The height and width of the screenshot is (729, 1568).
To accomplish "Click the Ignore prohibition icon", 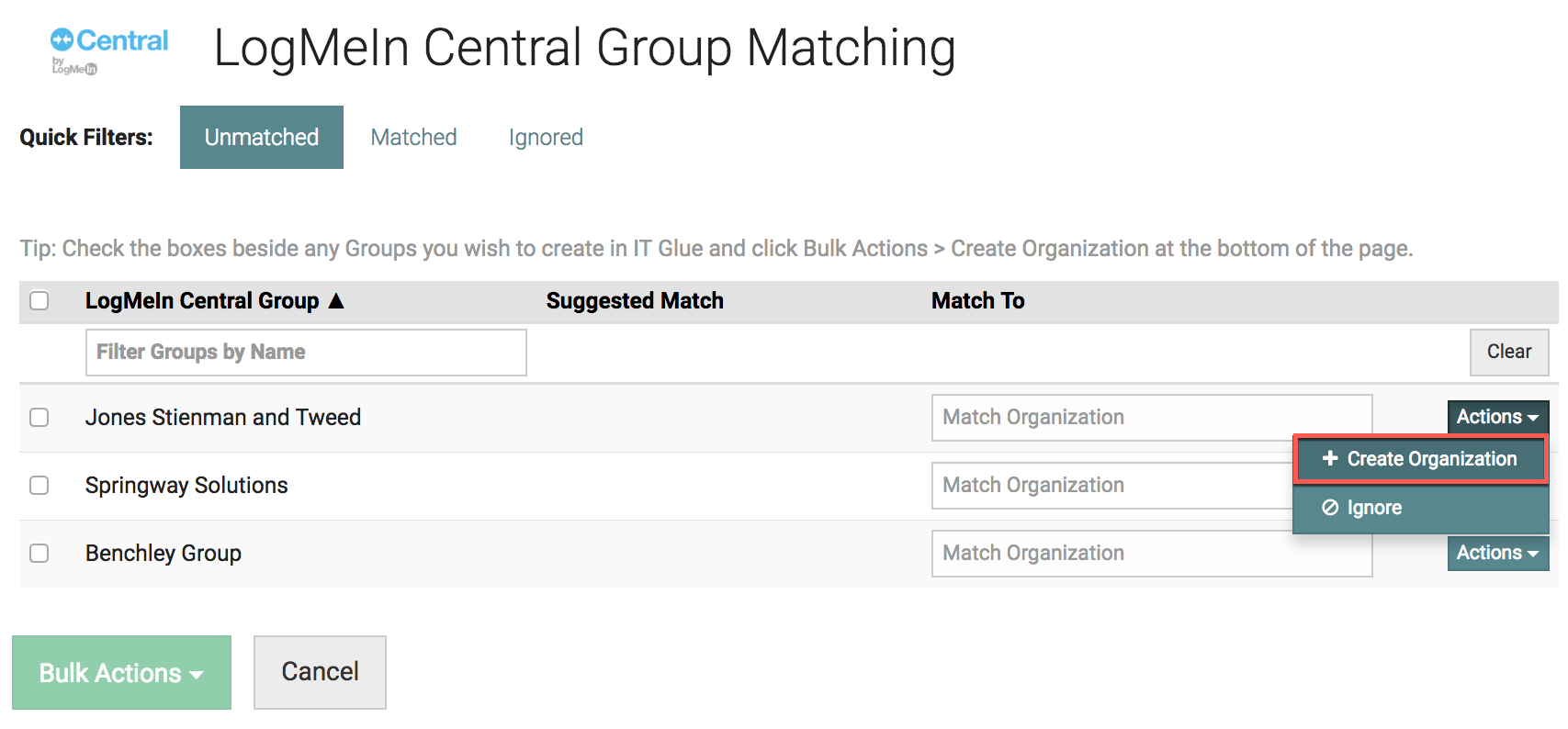I will click(x=1329, y=507).
